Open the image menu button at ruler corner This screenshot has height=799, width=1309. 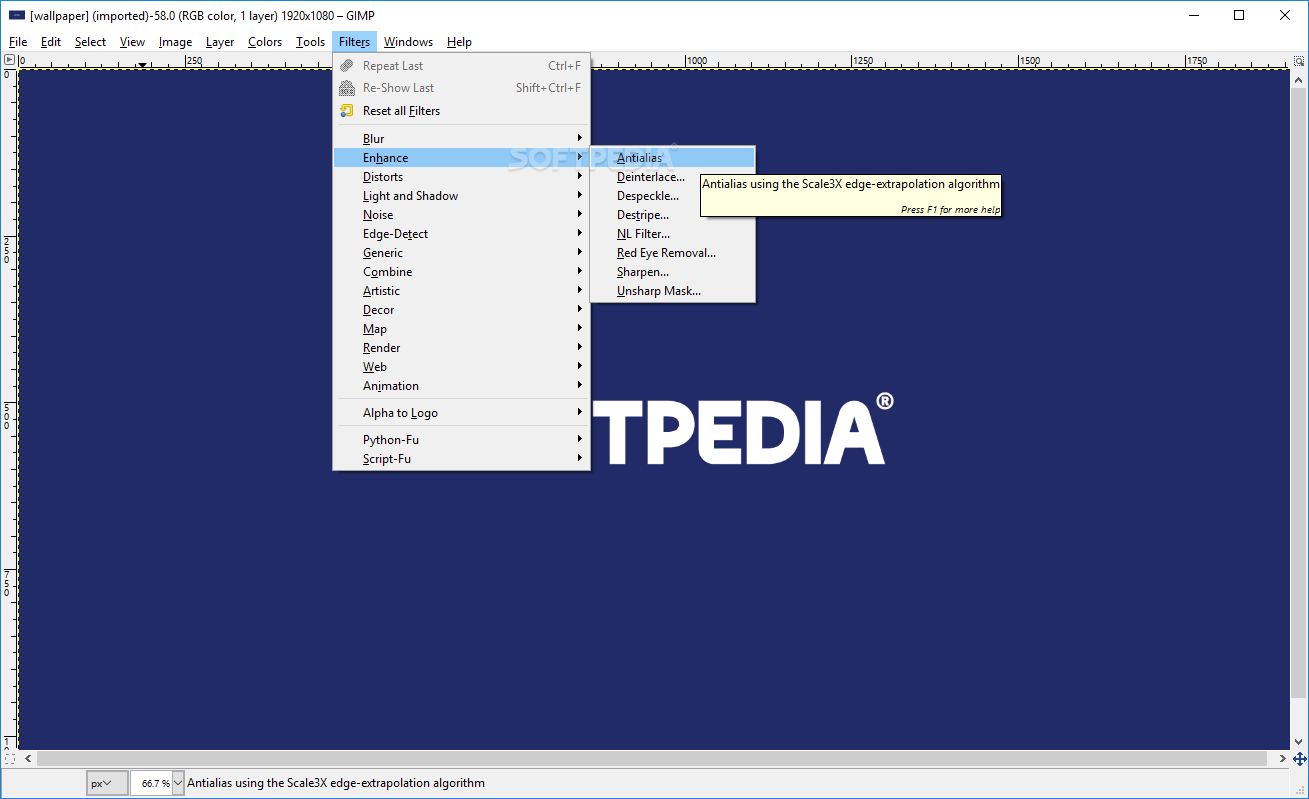coord(9,61)
